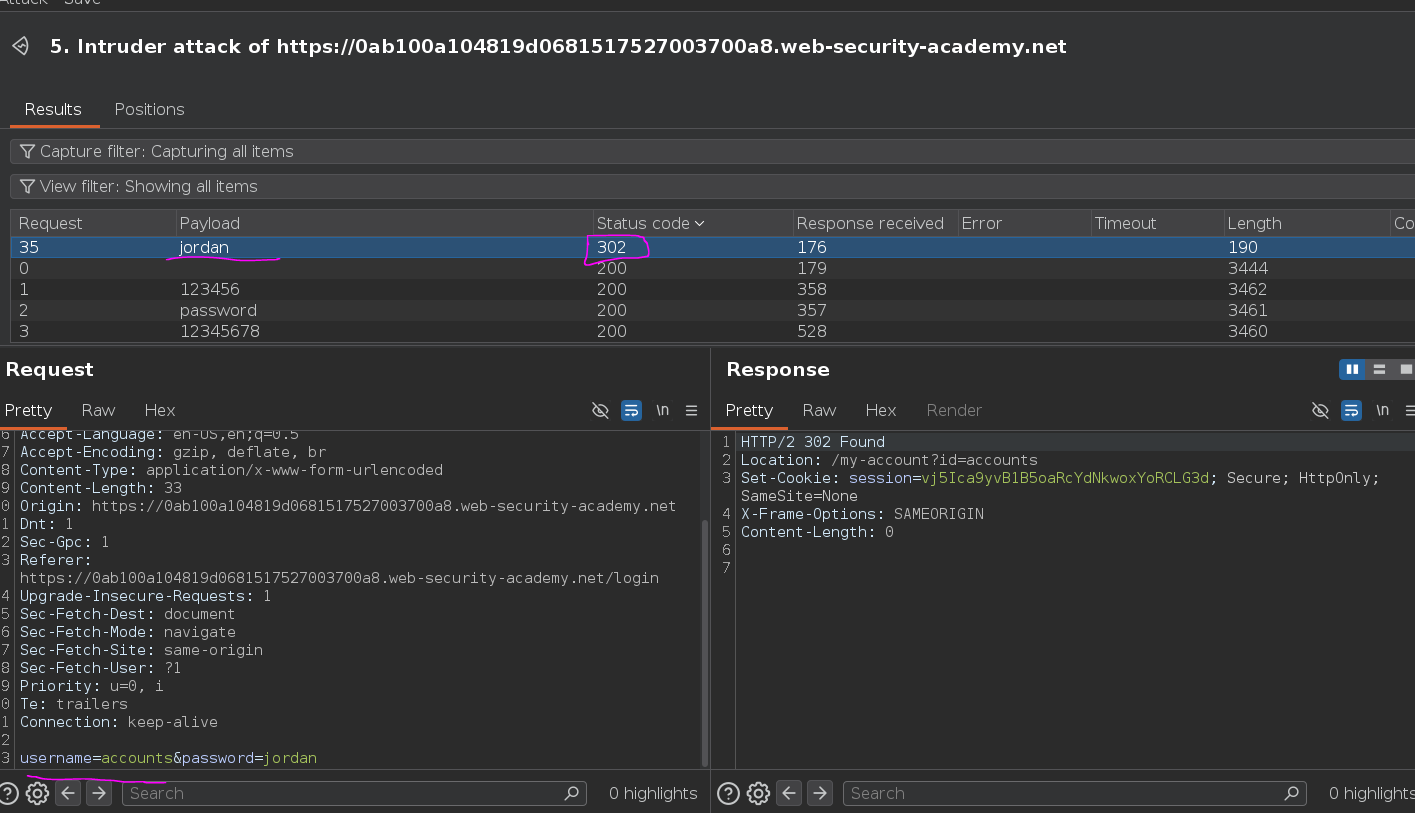Select side-by-side layout icon
This screenshot has width=1415, height=813.
coord(1352,369)
